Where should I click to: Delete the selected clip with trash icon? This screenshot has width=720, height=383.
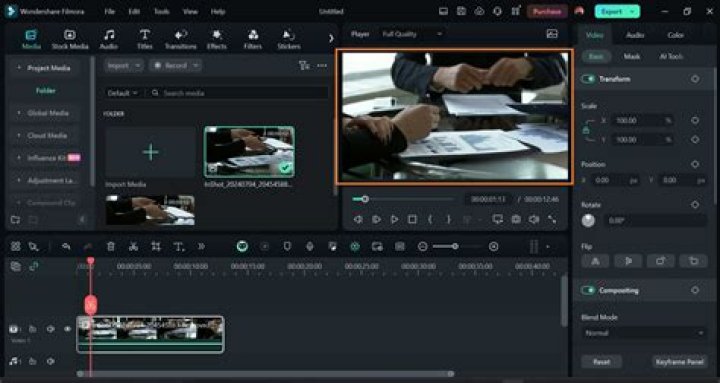click(111, 247)
